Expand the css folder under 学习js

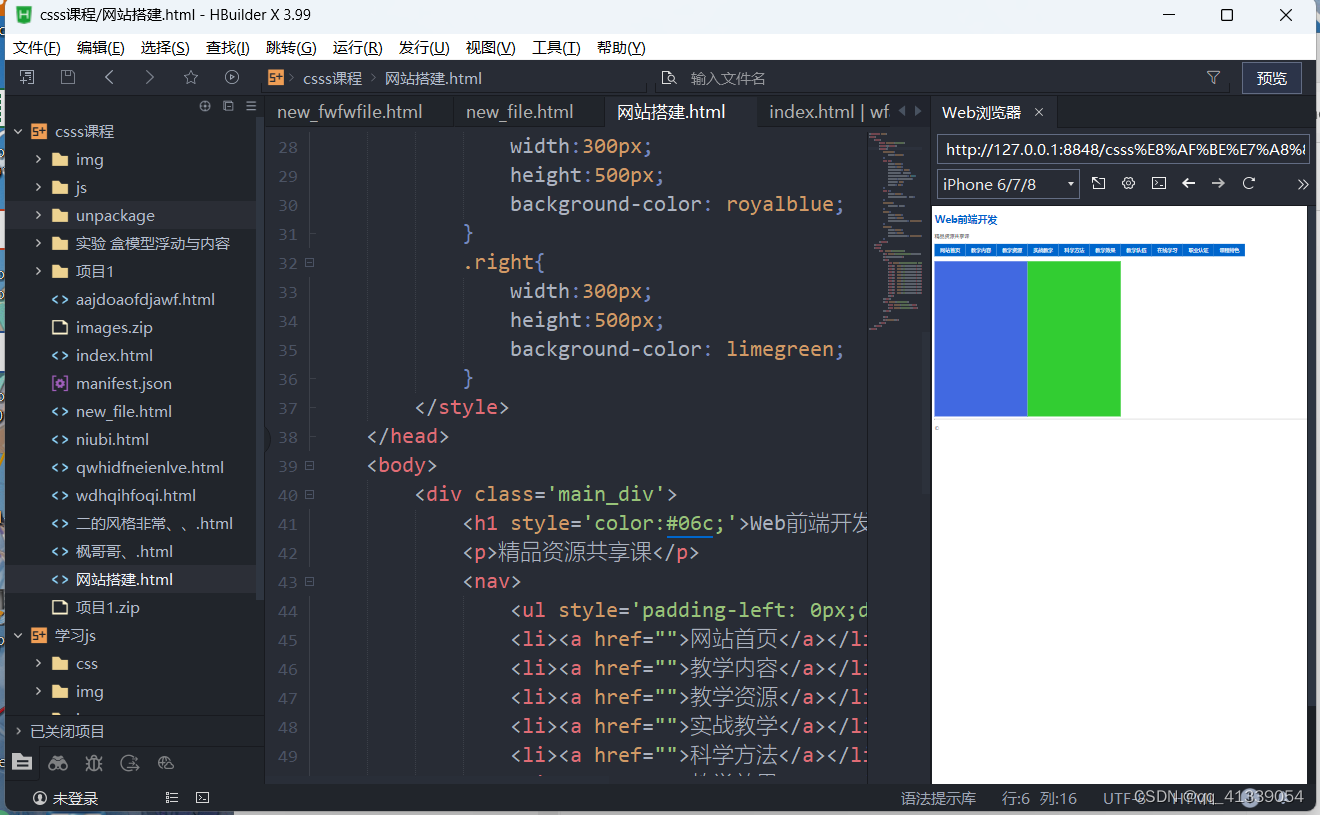coord(38,664)
